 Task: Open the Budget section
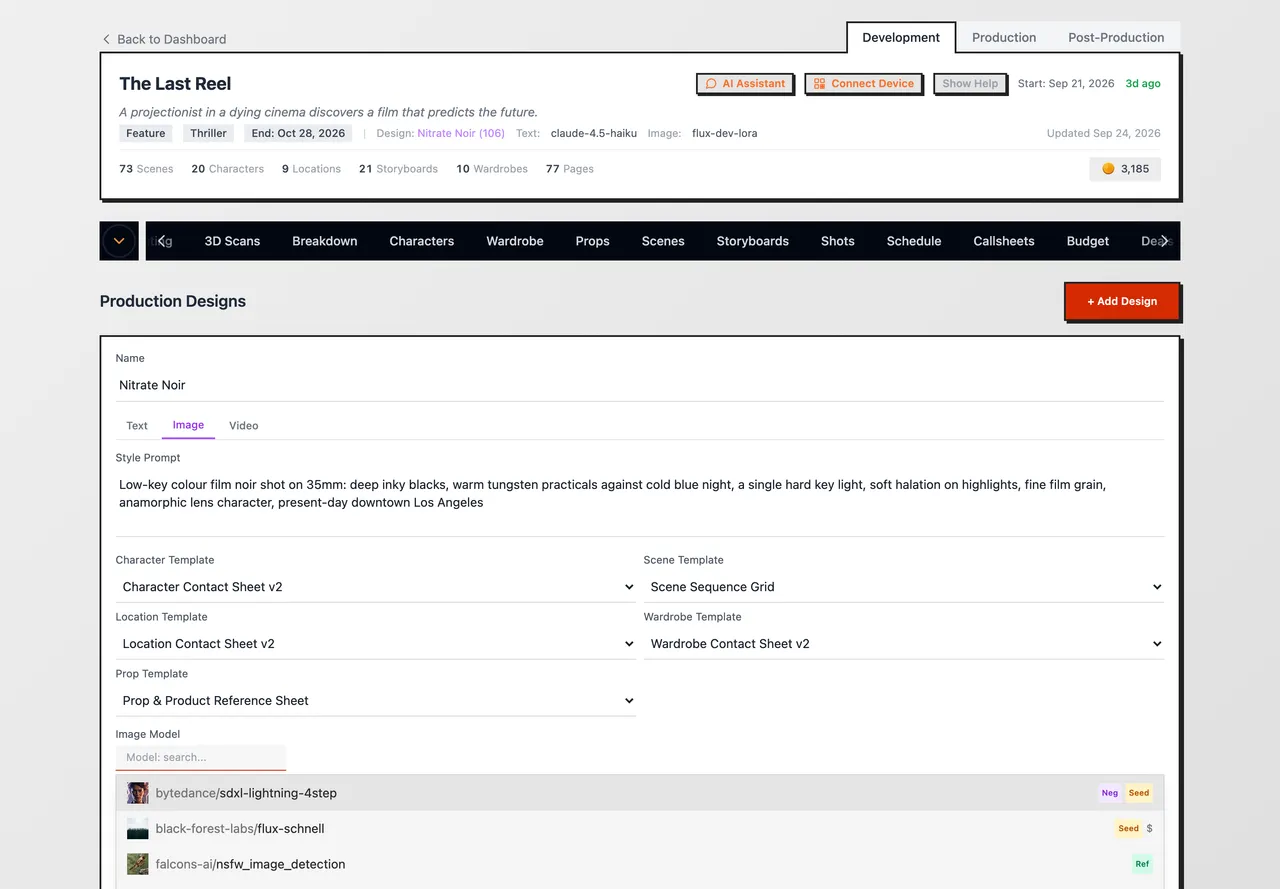pos(1088,241)
